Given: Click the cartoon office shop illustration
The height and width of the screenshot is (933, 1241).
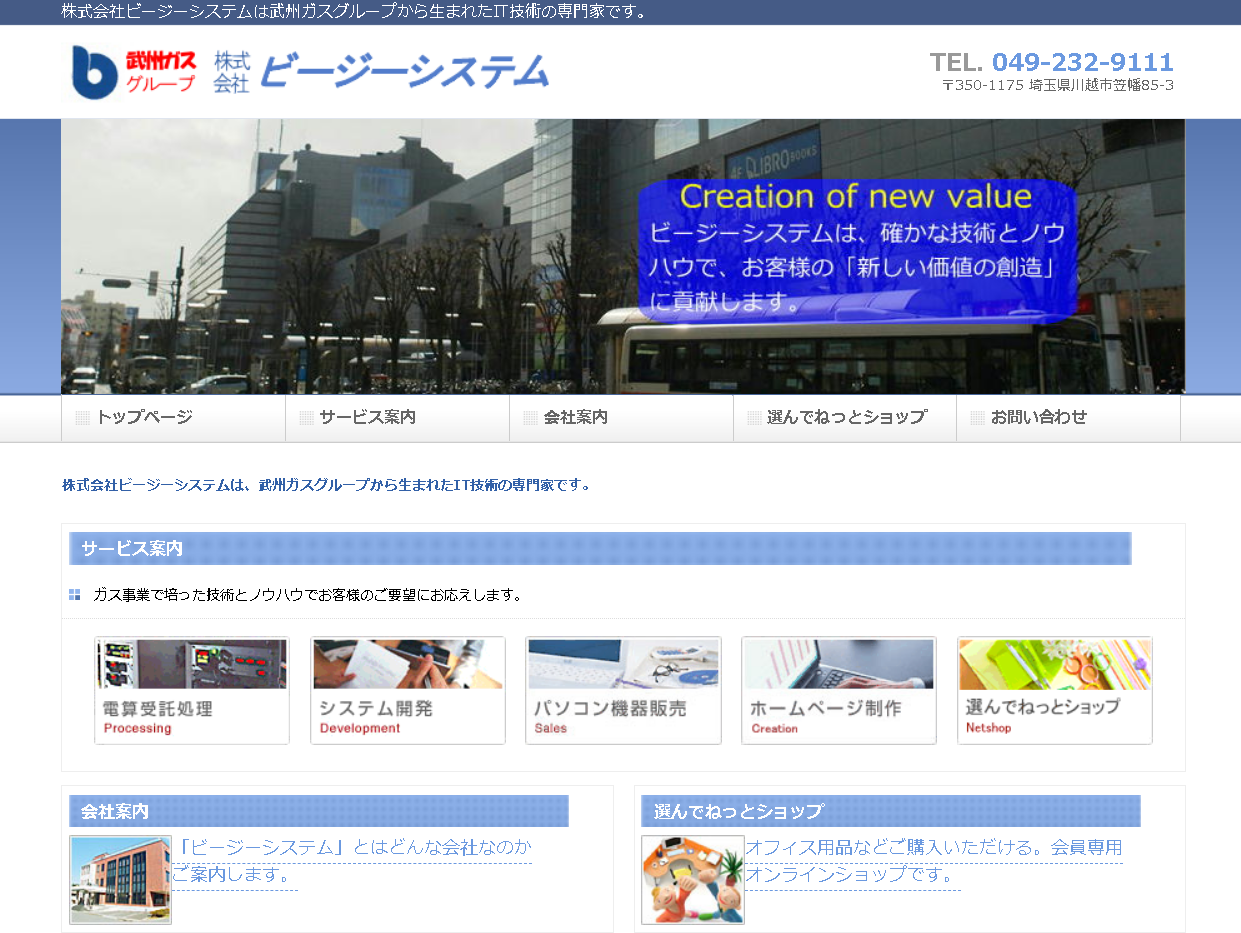Looking at the screenshot, I should pos(692,880).
